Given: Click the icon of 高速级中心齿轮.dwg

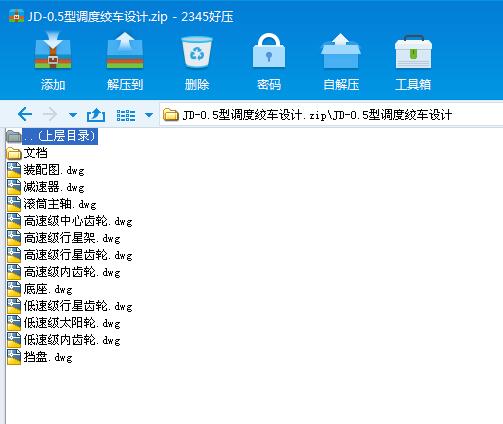Looking at the screenshot, I should point(14,221).
